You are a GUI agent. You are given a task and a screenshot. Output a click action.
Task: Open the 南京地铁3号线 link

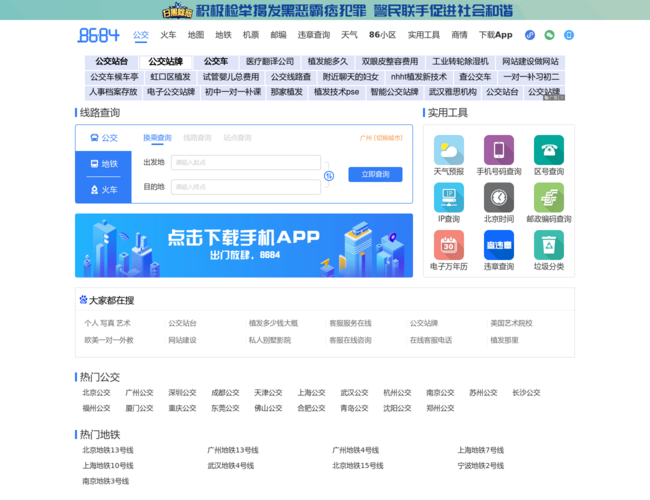pos(105,481)
